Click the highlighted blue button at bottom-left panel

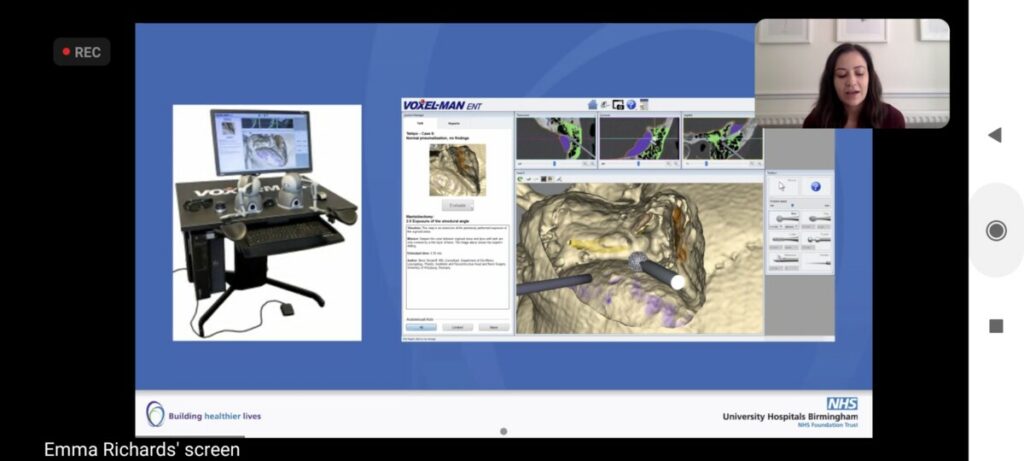tap(420, 327)
